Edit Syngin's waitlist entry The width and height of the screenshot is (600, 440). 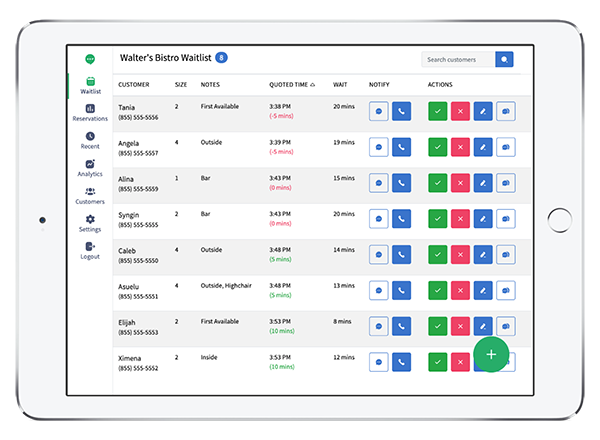tap(483, 219)
